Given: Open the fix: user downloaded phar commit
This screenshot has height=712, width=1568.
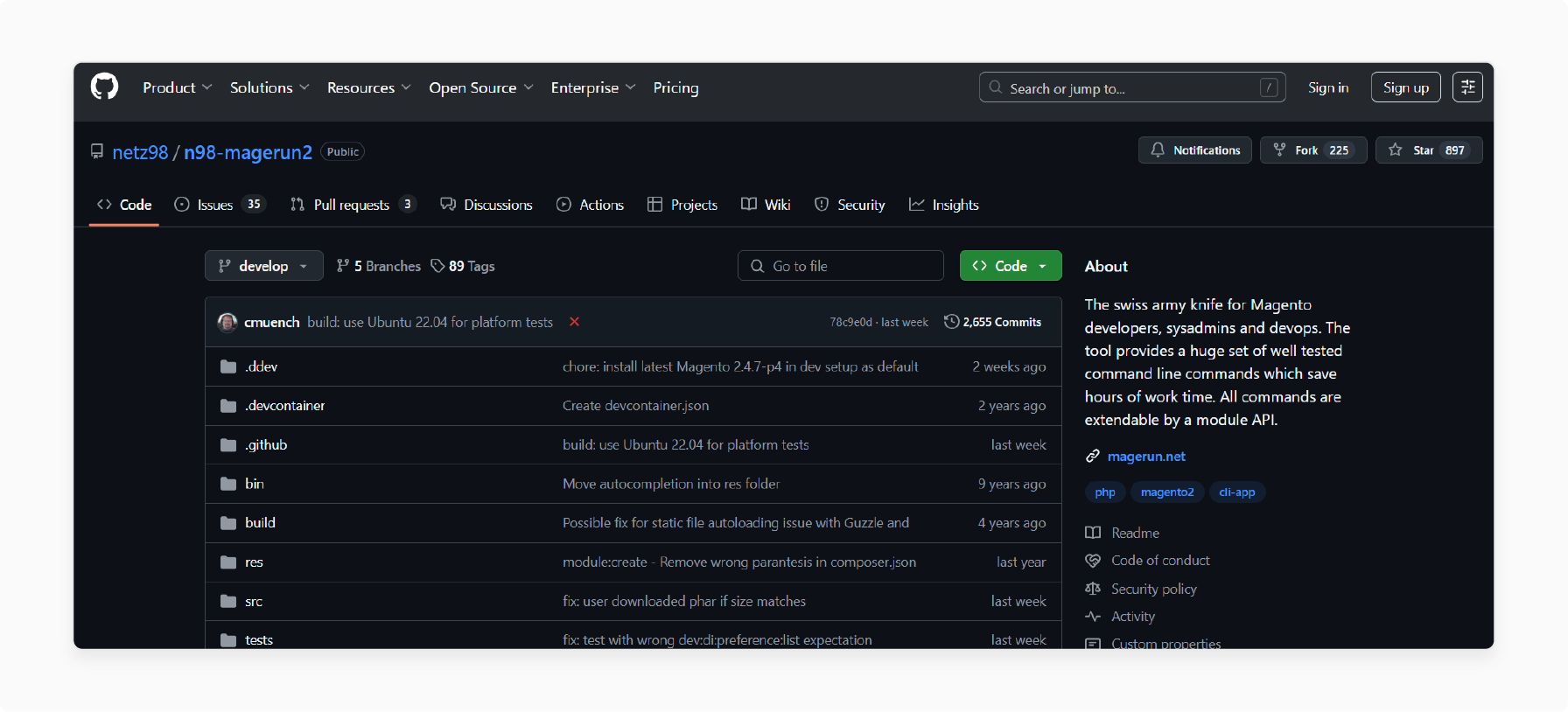Looking at the screenshot, I should tap(684, 602).
